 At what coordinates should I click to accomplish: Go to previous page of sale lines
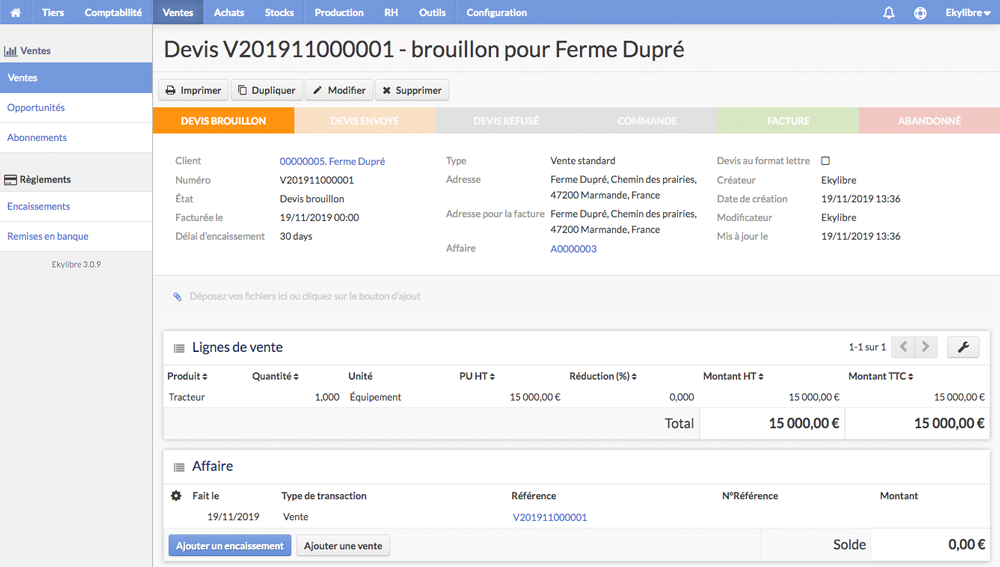point(903,347)
